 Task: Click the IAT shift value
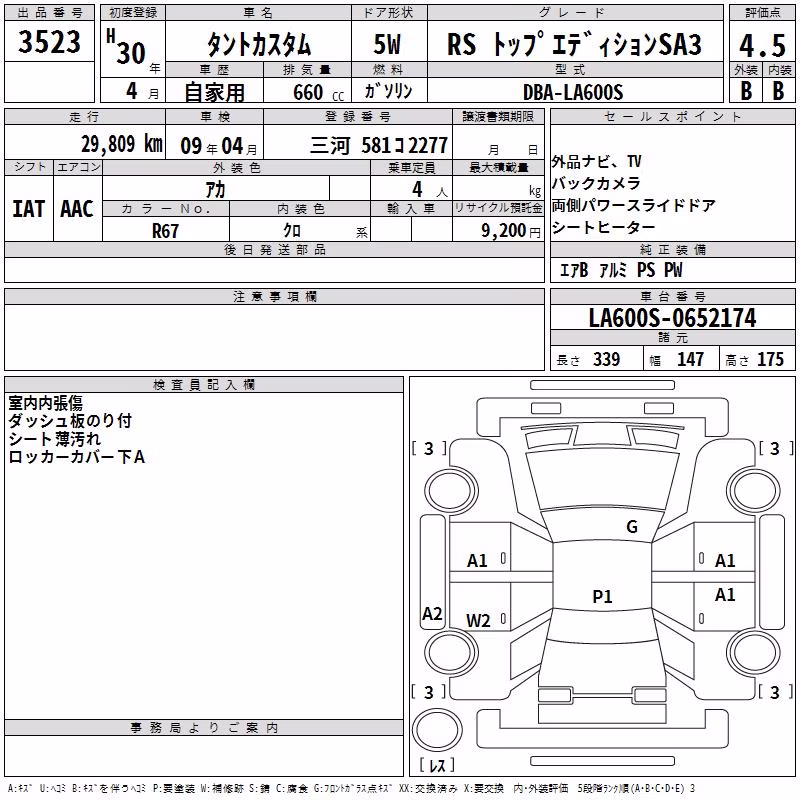[29, 209]
